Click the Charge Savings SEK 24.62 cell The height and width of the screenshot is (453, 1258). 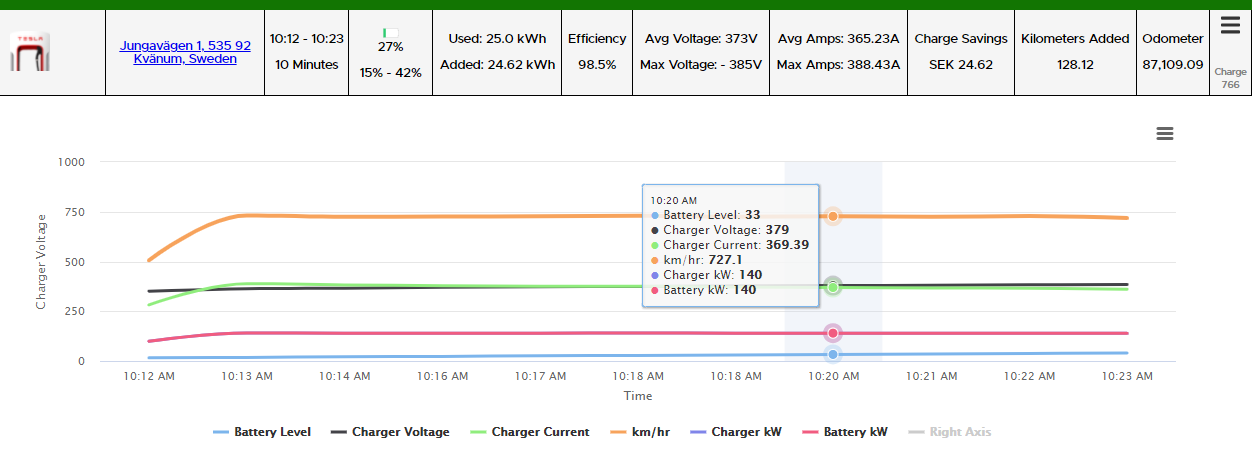pos(961,52)
